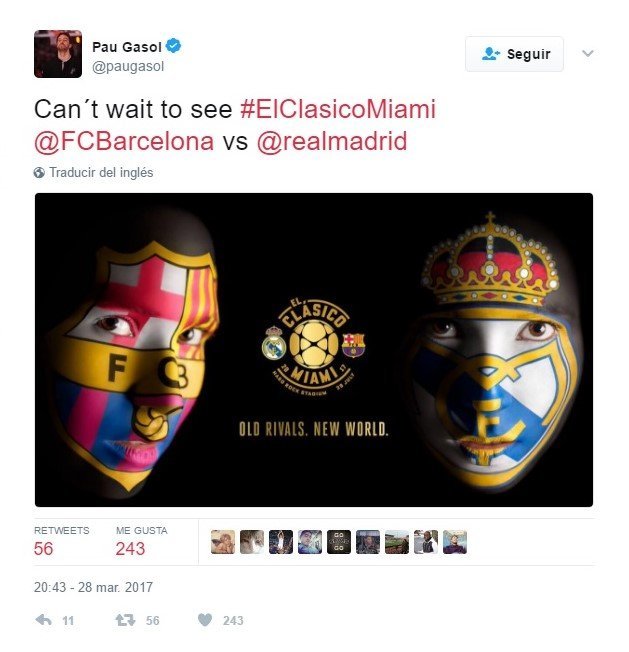Click Traducir del inglés
Screen dimensions: 629x652
pos(101,173)
